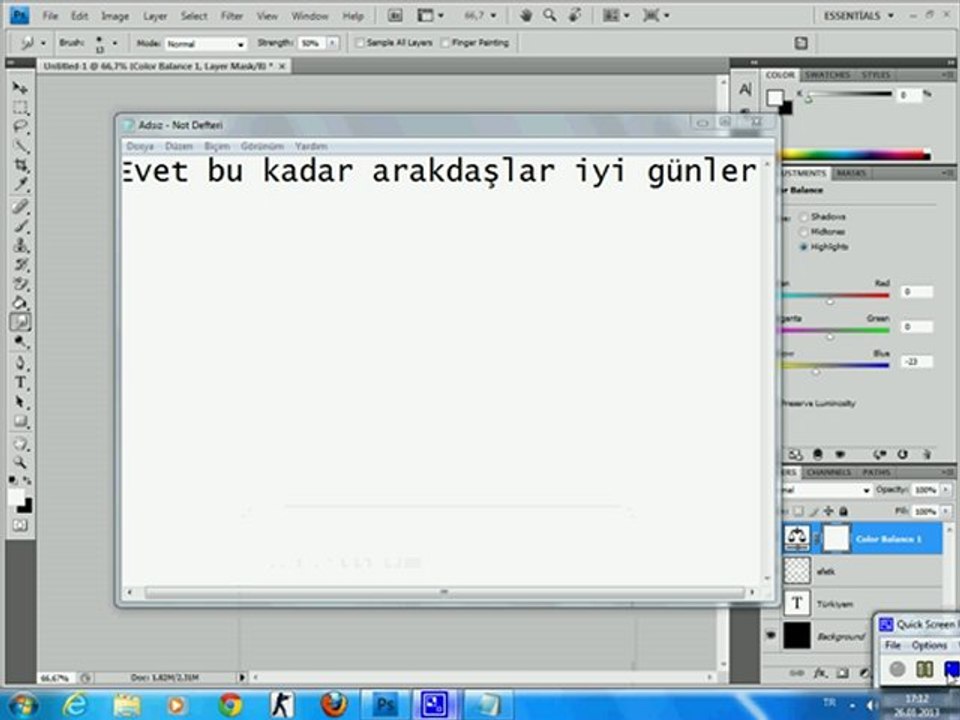Toggle Quick Mask mode icon
This screenshot has height=720, width=960.
[20, 525]
